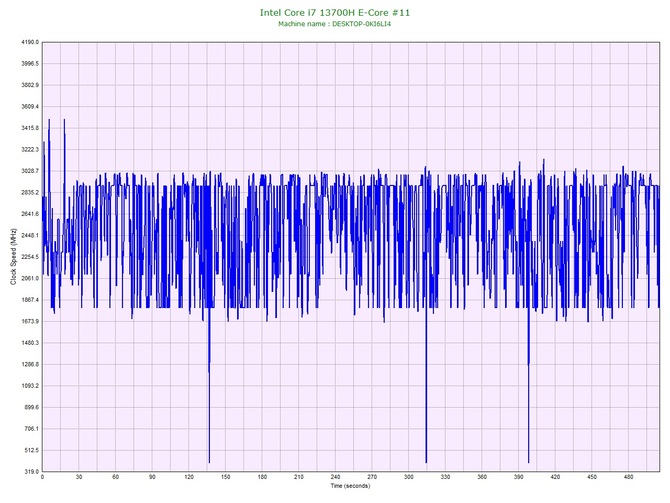
Task: Click the 512.5 y-axis label
Action: 31,450
